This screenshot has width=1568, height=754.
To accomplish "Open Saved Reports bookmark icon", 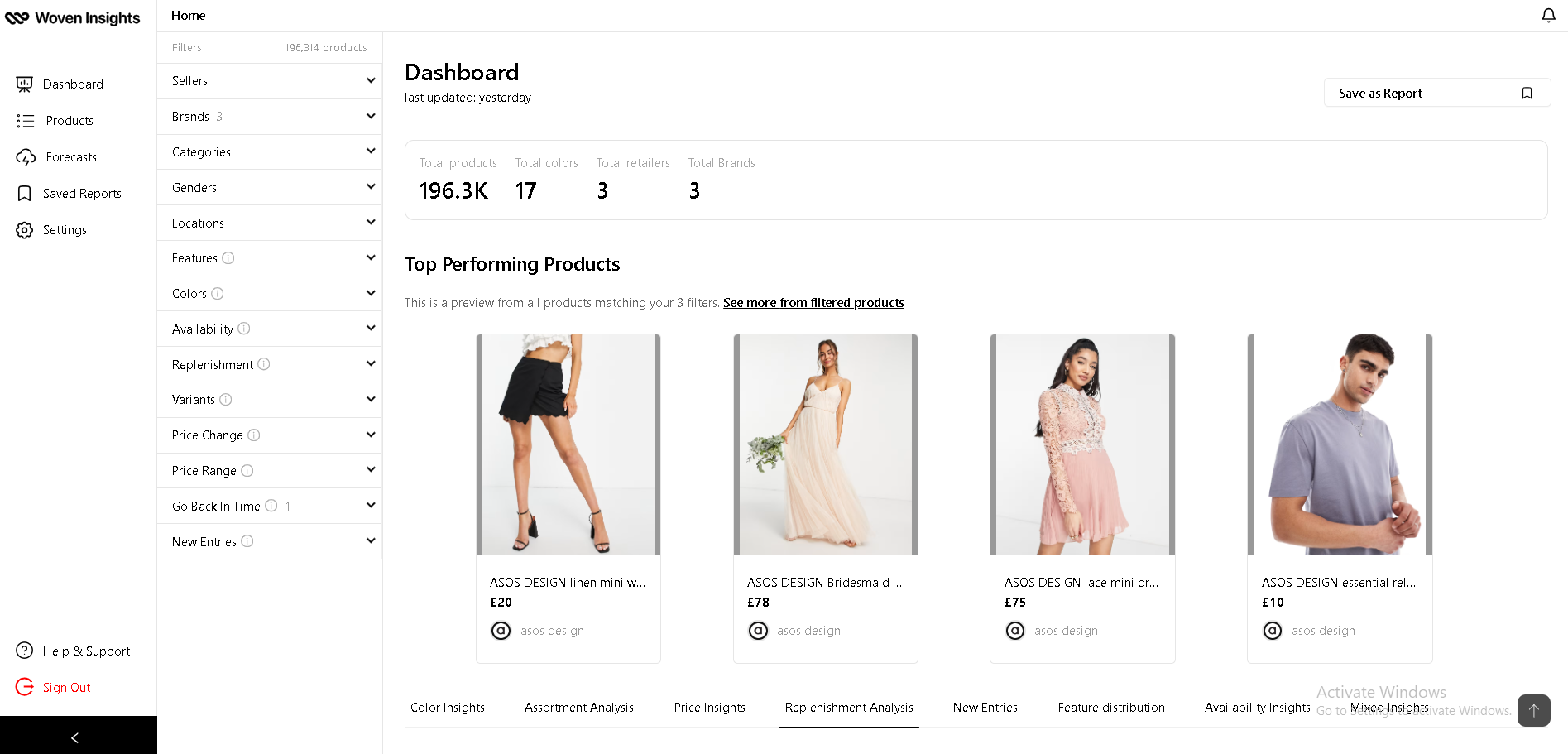I will click(x=25, y=194).
